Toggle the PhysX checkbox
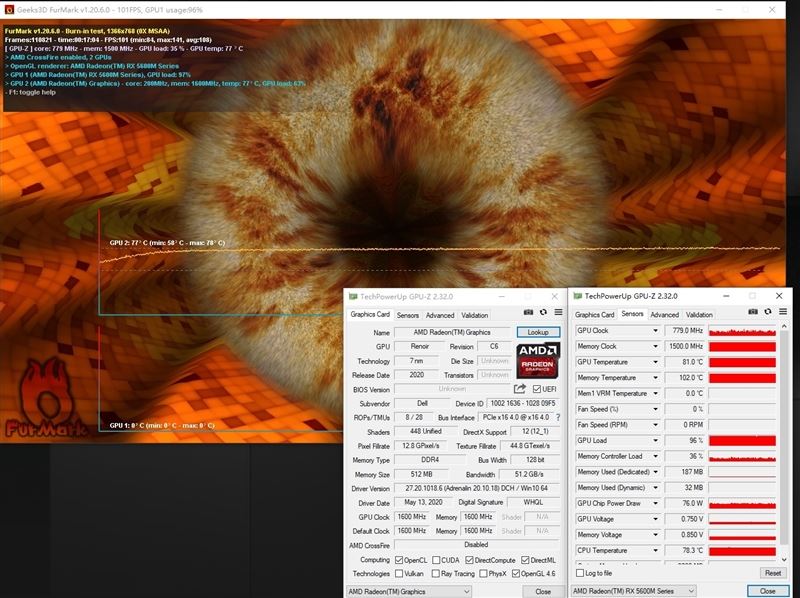Image resolution: width=800 pixels, height=598 pixels. pyautogui.click(x=483, y=574)
